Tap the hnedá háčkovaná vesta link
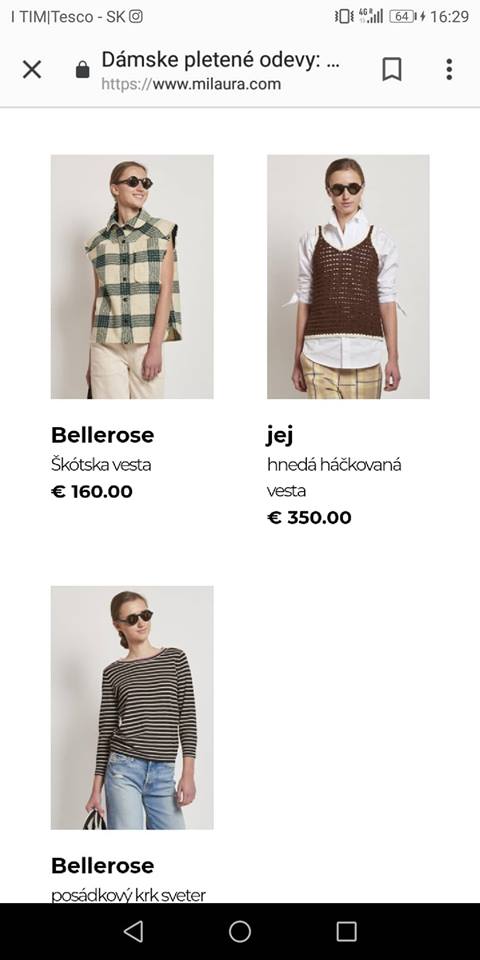This screenshot has height=960, width=480. point(334,478)
